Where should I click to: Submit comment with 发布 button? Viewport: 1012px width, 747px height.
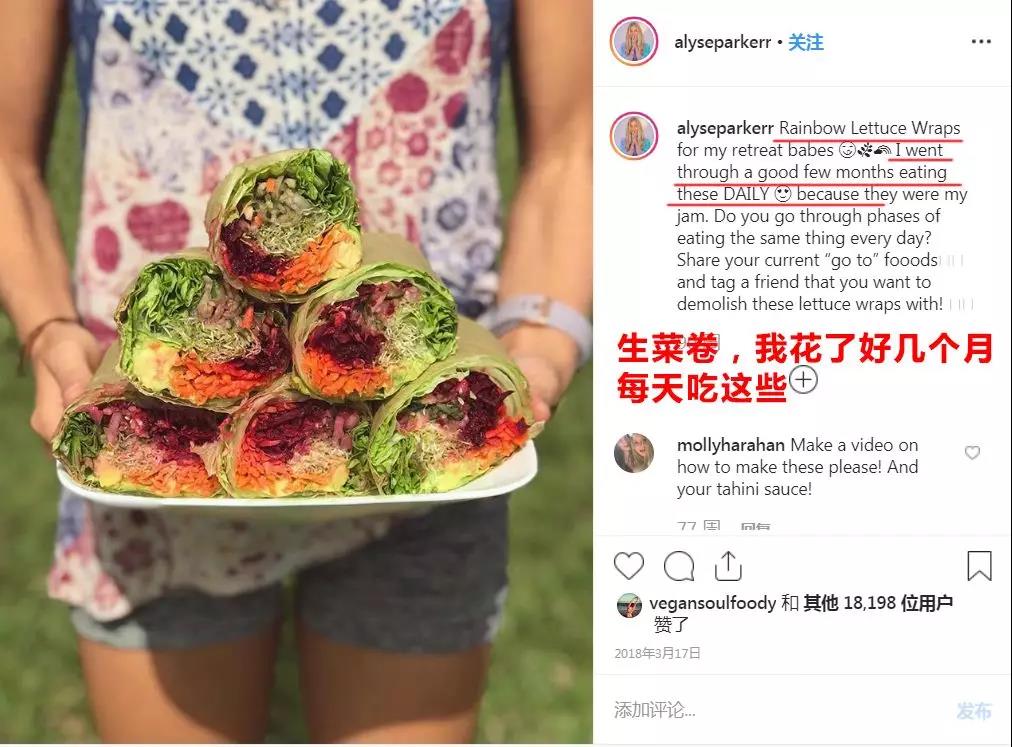[x=974, y=711]
